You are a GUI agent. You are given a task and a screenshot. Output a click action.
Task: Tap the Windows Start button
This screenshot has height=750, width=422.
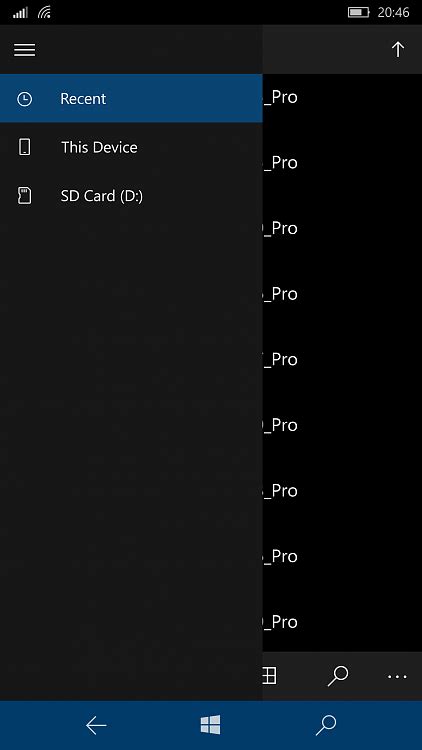pos(211,725)
